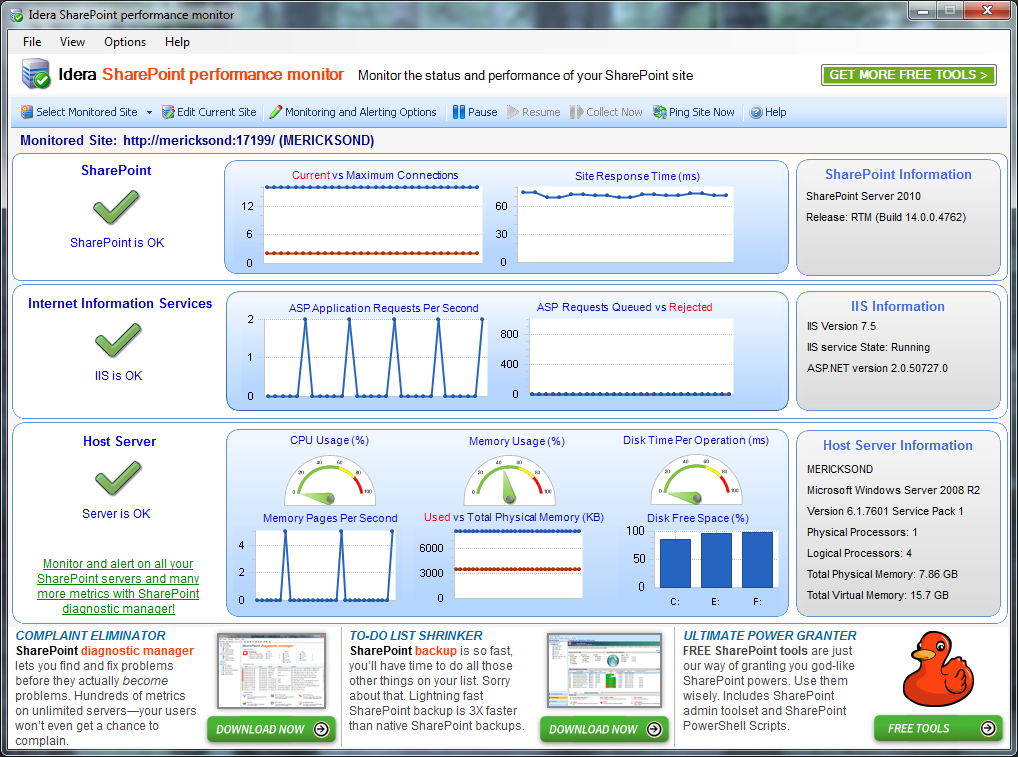Click Current vs Maximum Connections chart
Viewport: 1018px width, 757px height.
point(372,225)
